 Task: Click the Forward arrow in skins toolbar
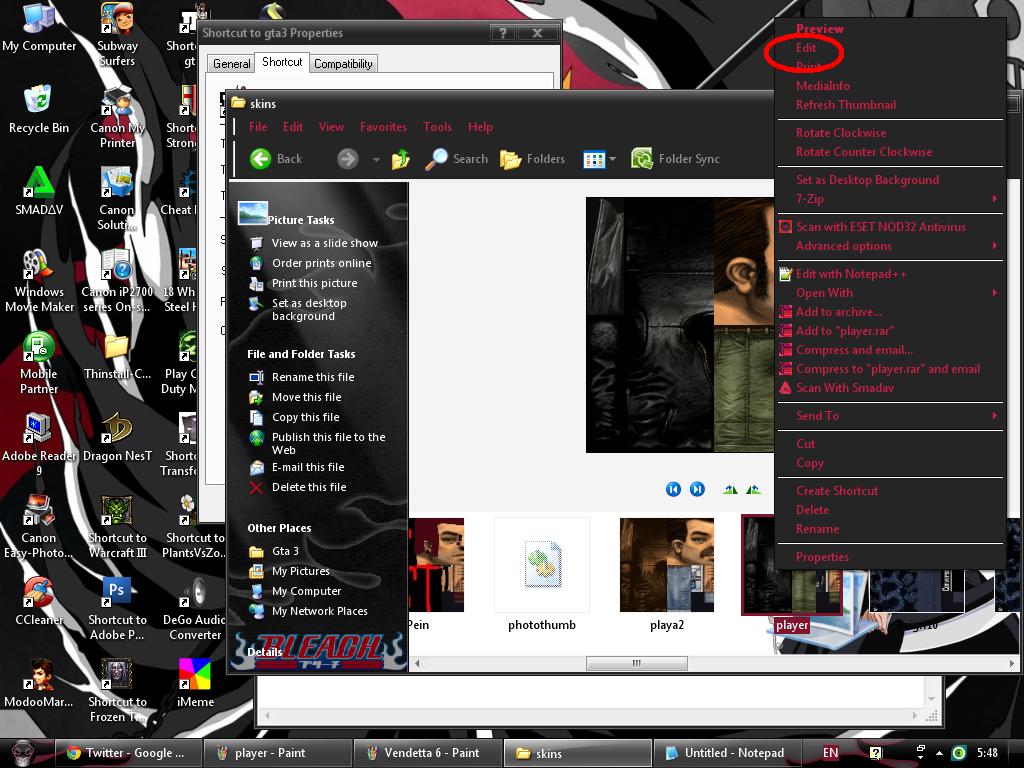point(347,159)
